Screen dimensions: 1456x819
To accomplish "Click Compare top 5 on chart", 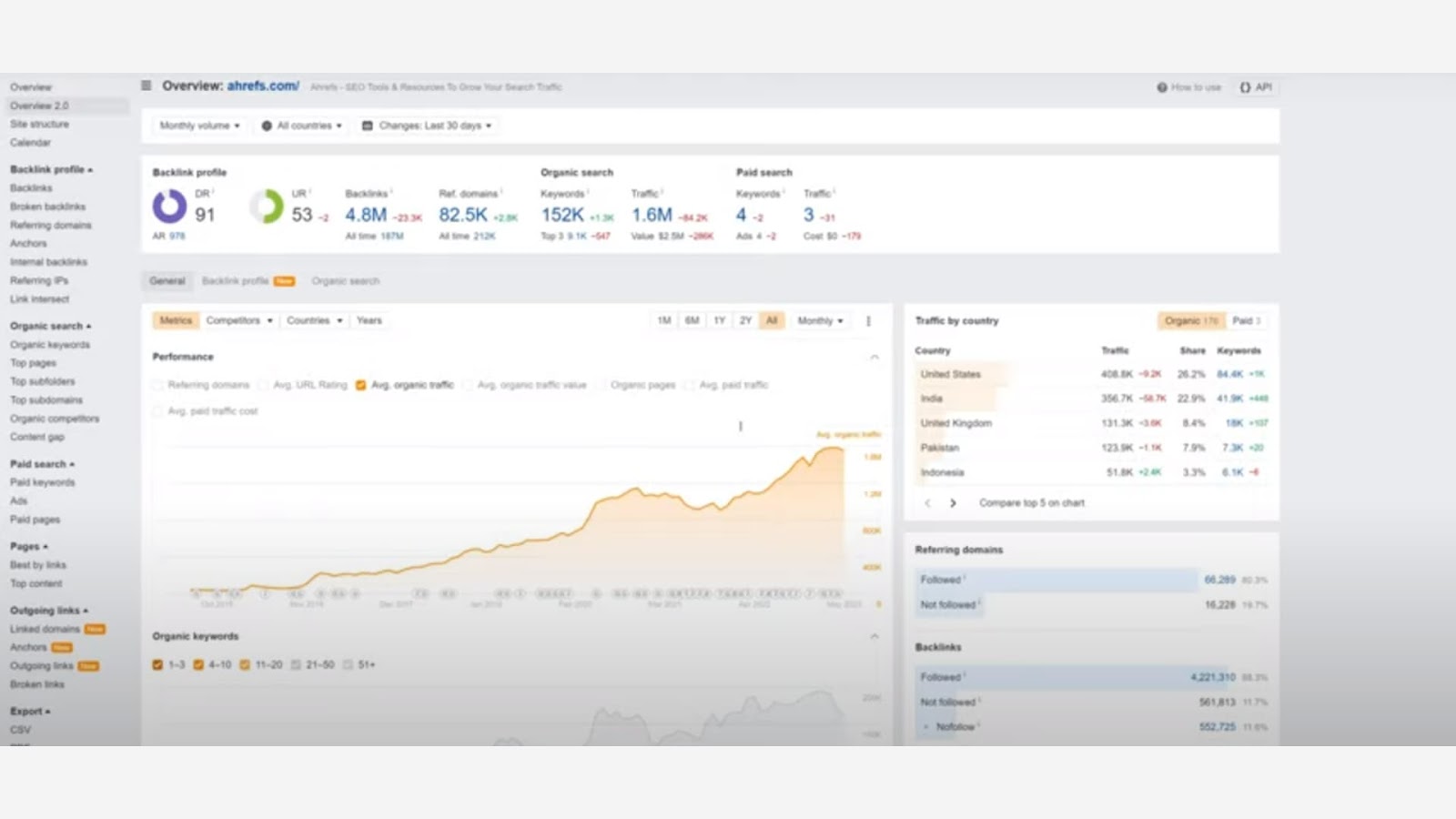I will click(x=1032, y=503).
